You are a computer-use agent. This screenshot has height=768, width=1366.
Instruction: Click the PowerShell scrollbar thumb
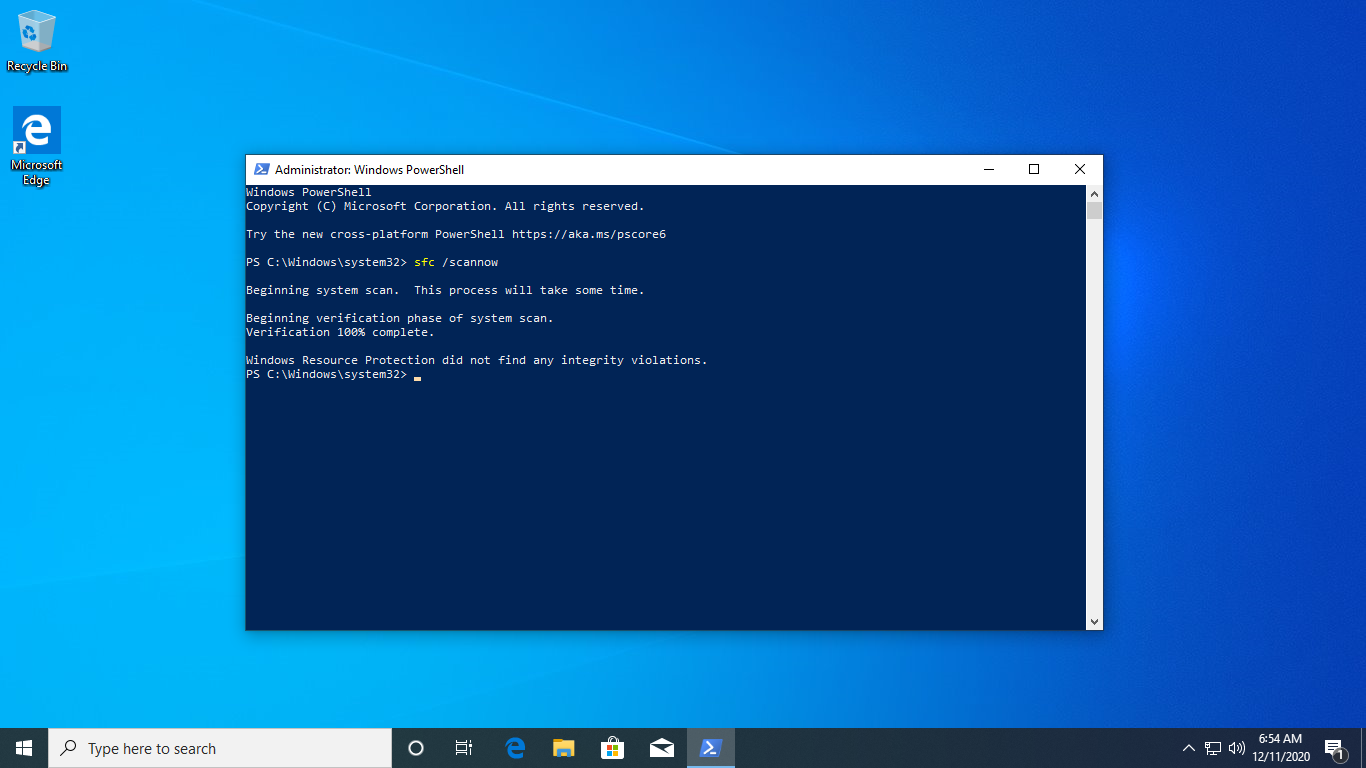click(1095, 210)
